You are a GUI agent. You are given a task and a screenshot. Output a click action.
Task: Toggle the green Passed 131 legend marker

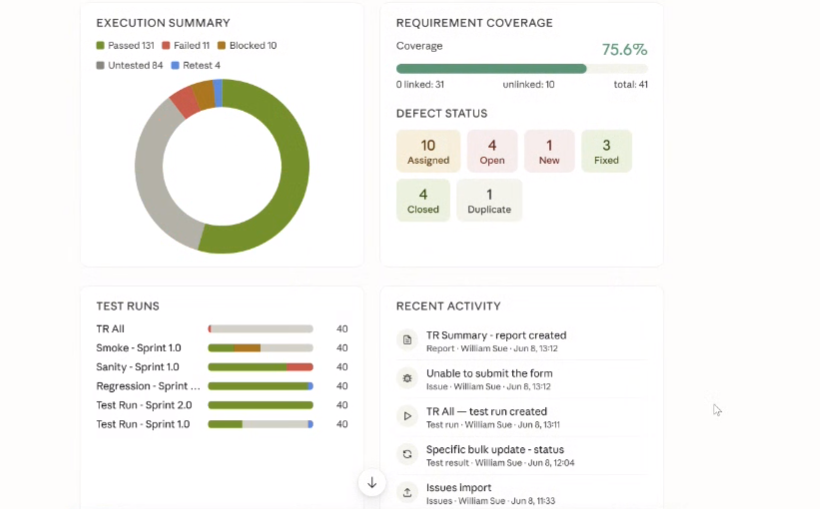point(100,46)
